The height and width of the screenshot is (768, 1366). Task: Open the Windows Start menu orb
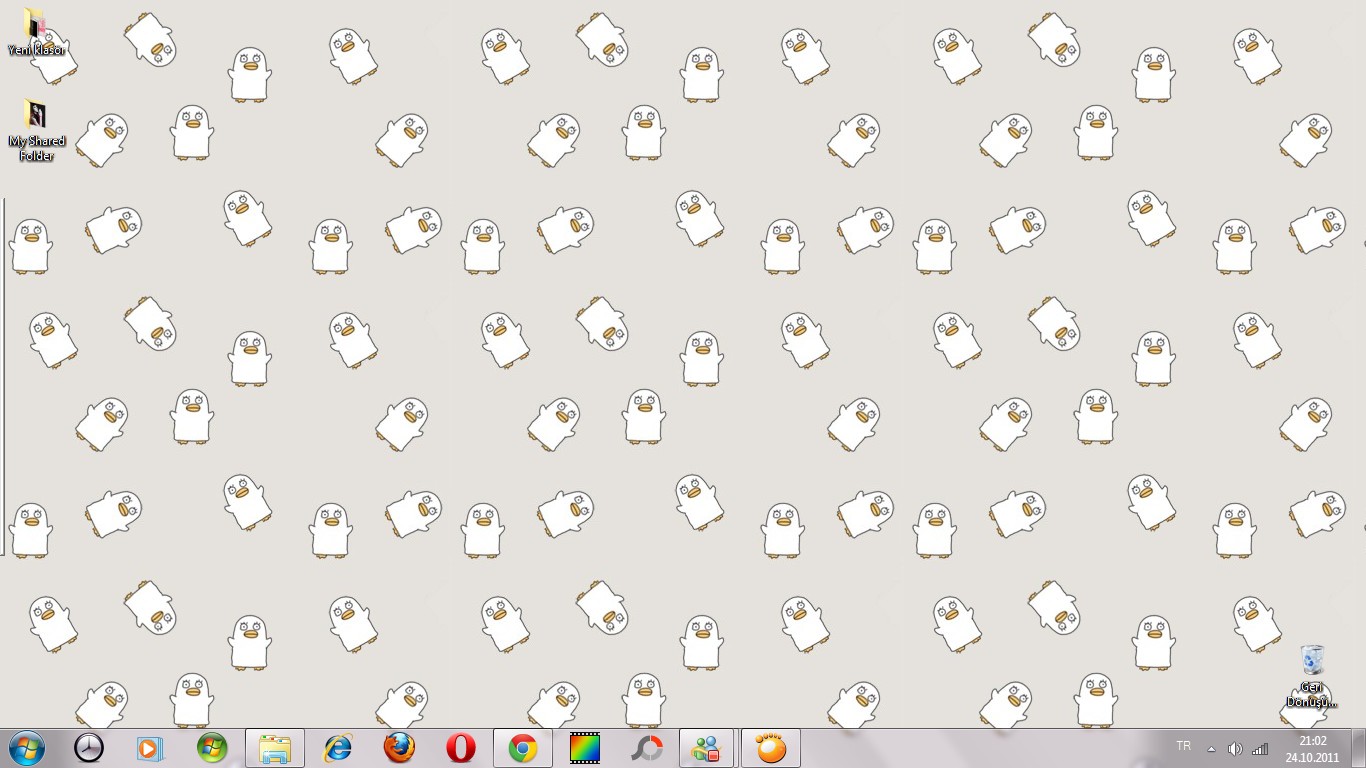click(27, 748)
